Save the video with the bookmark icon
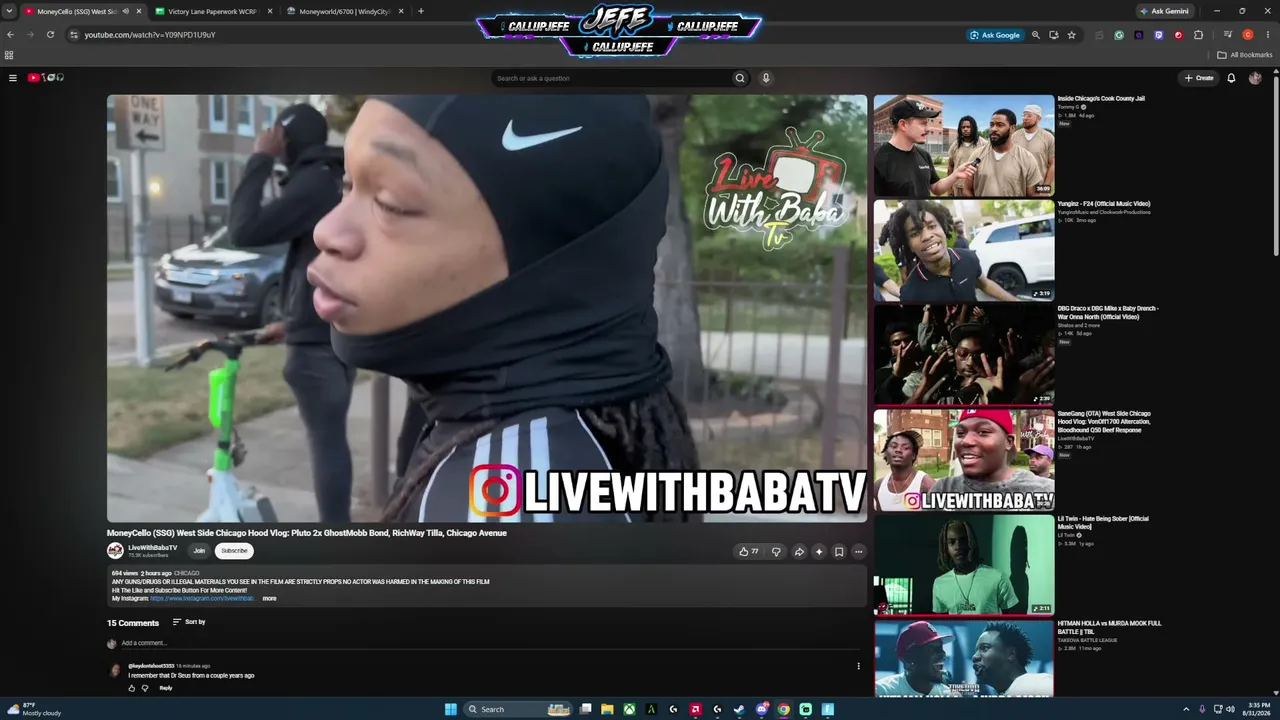 pyautogui.click(x=839, y=551)
